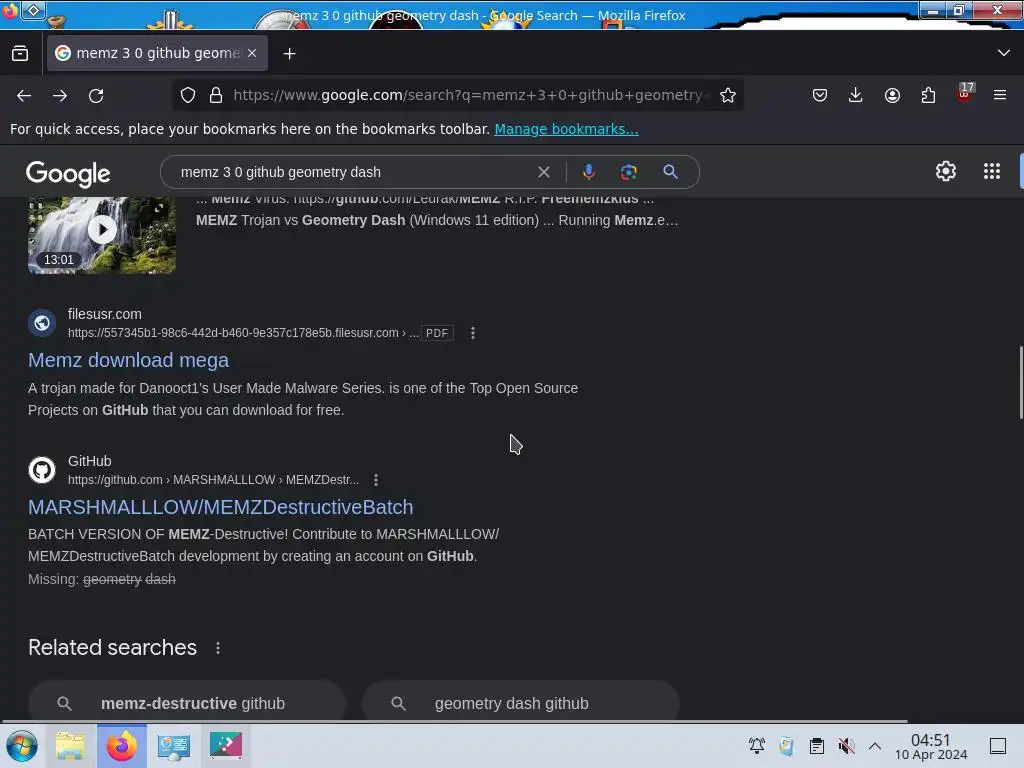The width and height of the screenshot is (1024, 768).
Task: Submit the search with the magnifier icon
Action: pos(670,172)
